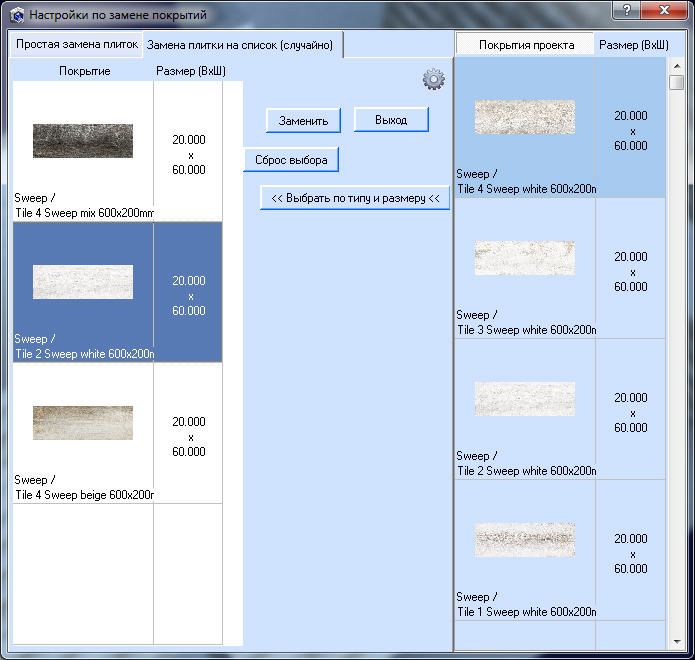
Task: Select Tile 4 Sweep white in project list
Action: click(525, 117)
